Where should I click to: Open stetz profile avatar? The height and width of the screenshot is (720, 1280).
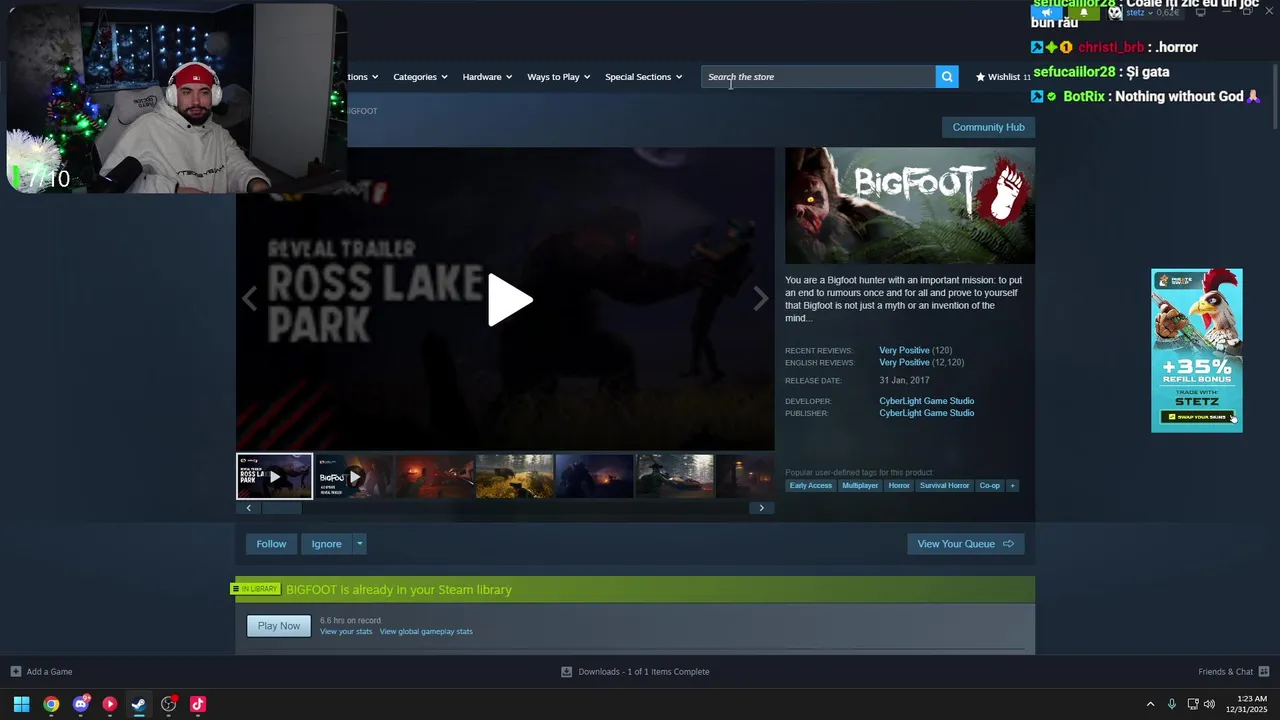click(1115, 13)
